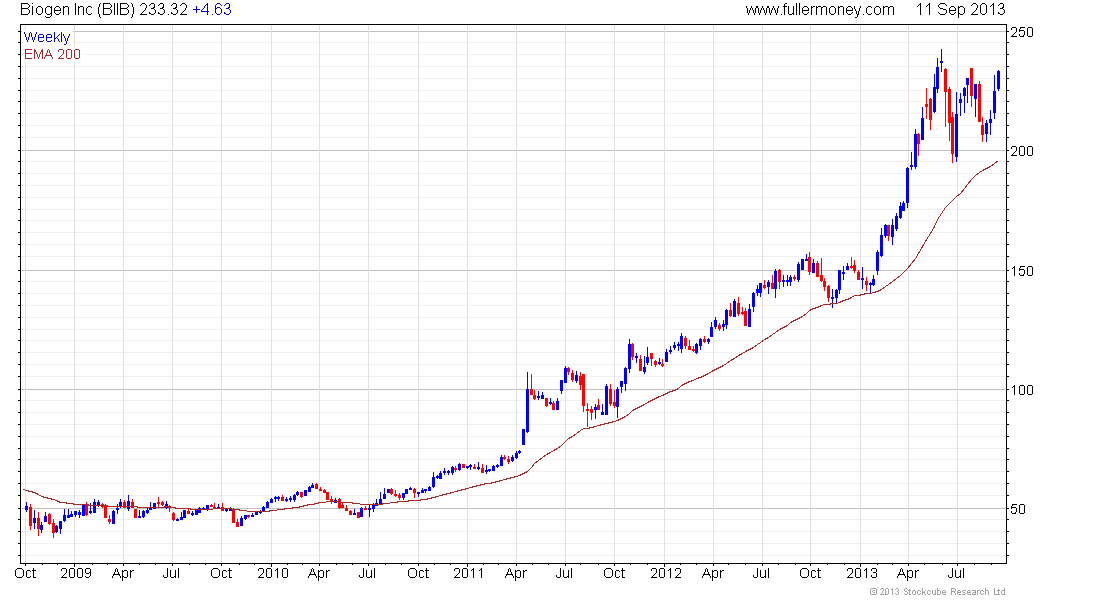
Task: Select the Apr 2011 time axis label
Action: 516,573
